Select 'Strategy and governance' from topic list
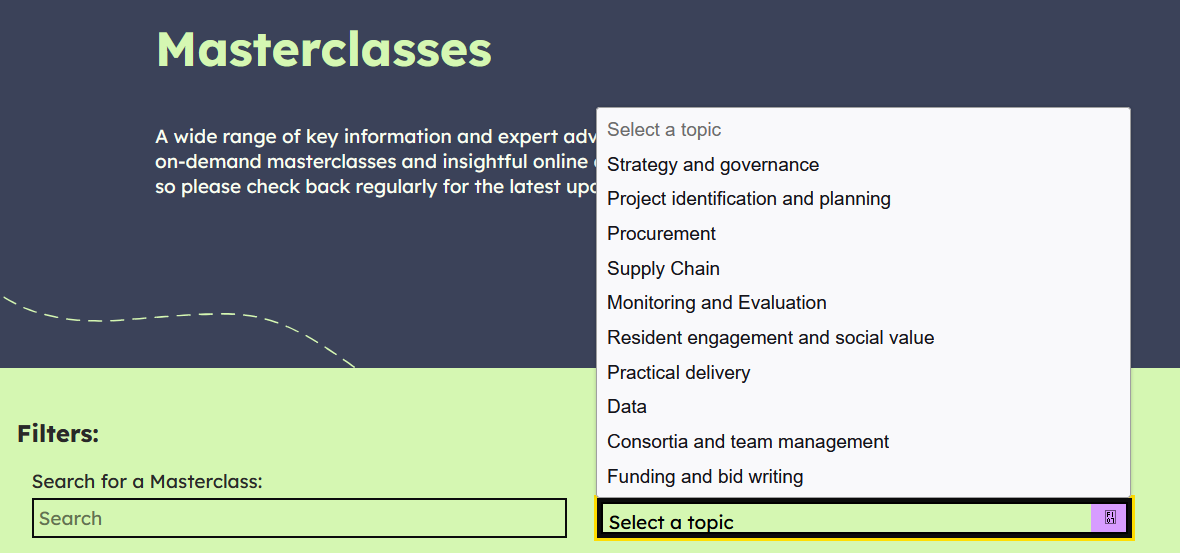Image resolution: width=1180 pixels, height=553 pixels. point(713,165)
